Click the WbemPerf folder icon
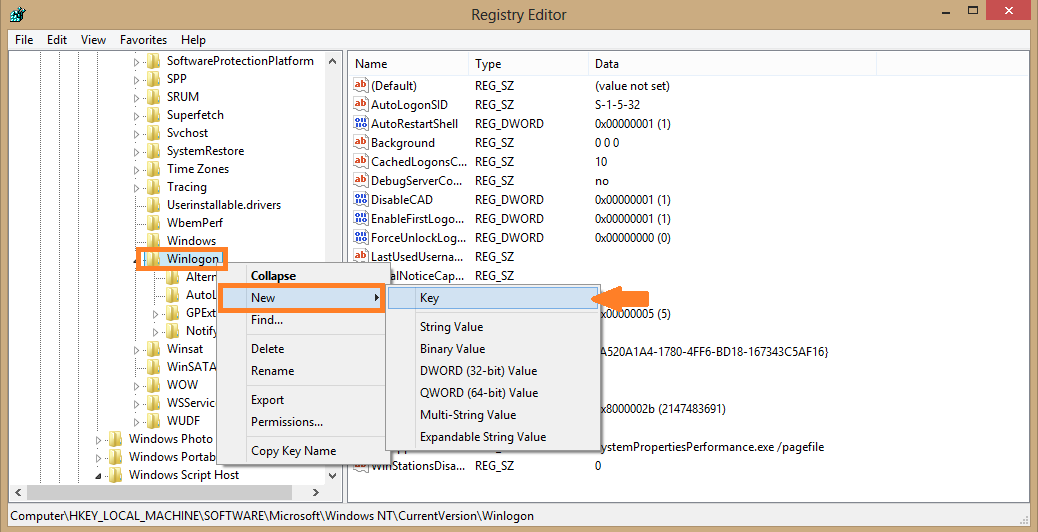1038x532 pixels. [x=154, y=223]
